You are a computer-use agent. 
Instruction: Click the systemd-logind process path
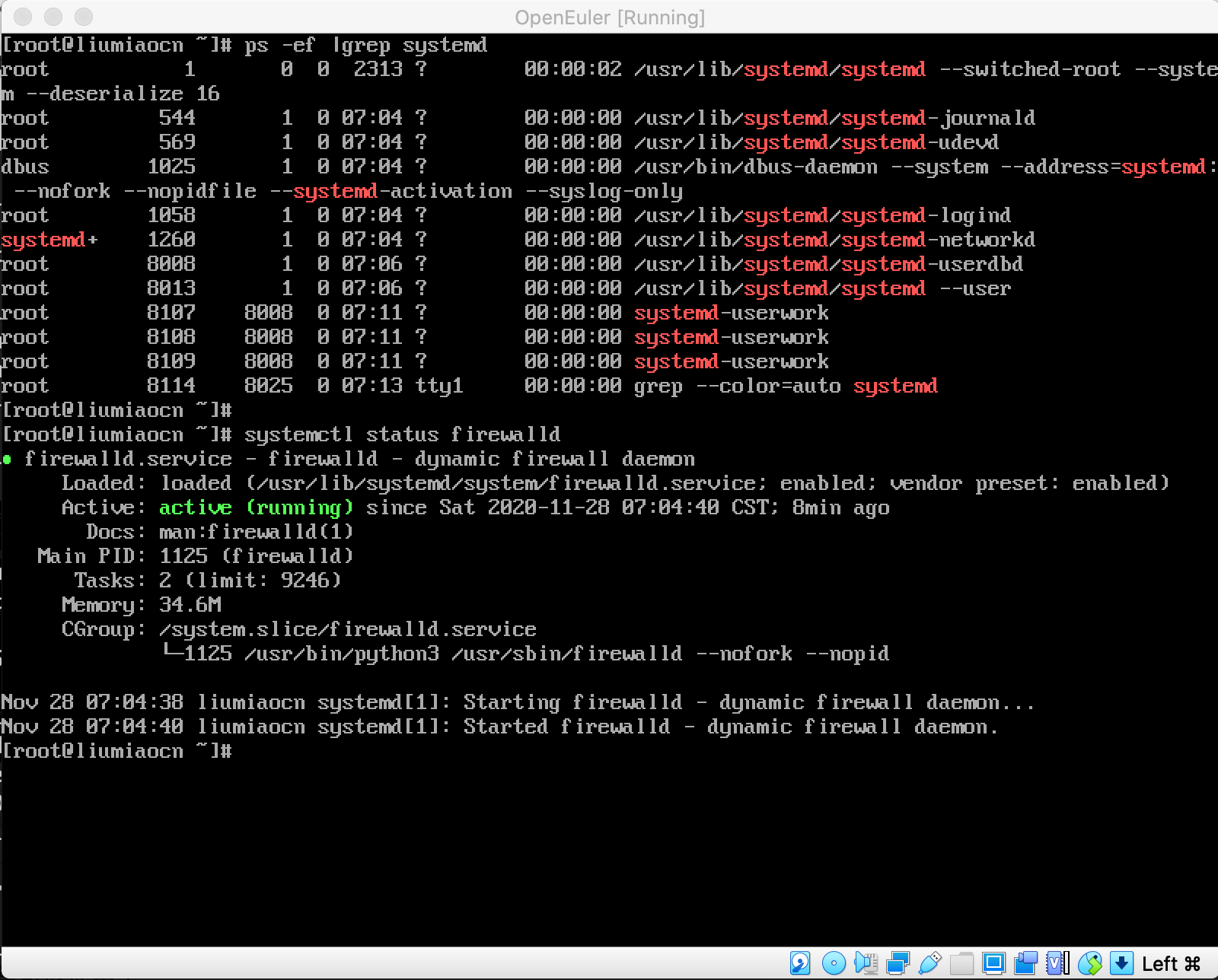click(823, 215)
